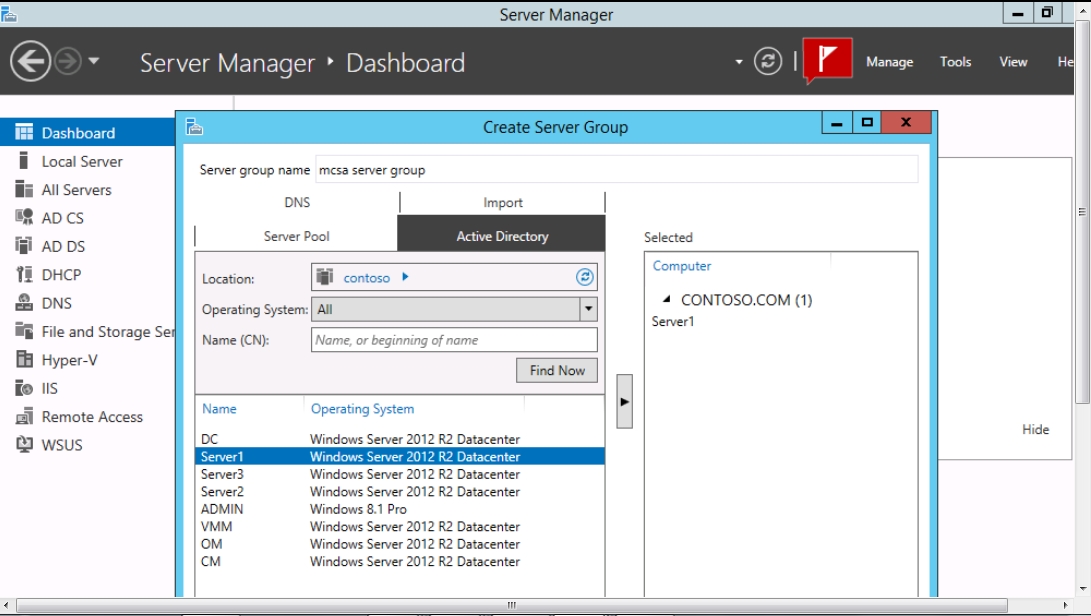This screenshot has width=1091, height=616.
Task: Expand the contoso location breadcrumb arrow
Action: click(405, 277)
